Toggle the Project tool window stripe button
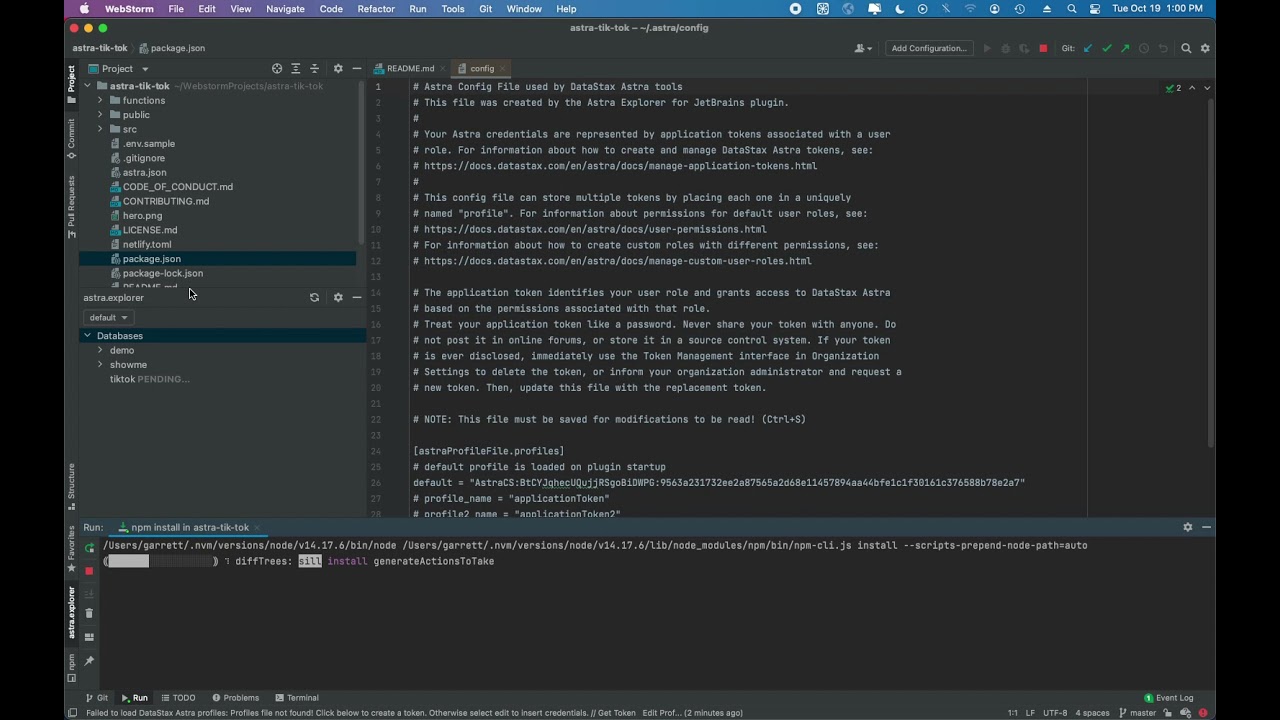 (x=71, y=84)
